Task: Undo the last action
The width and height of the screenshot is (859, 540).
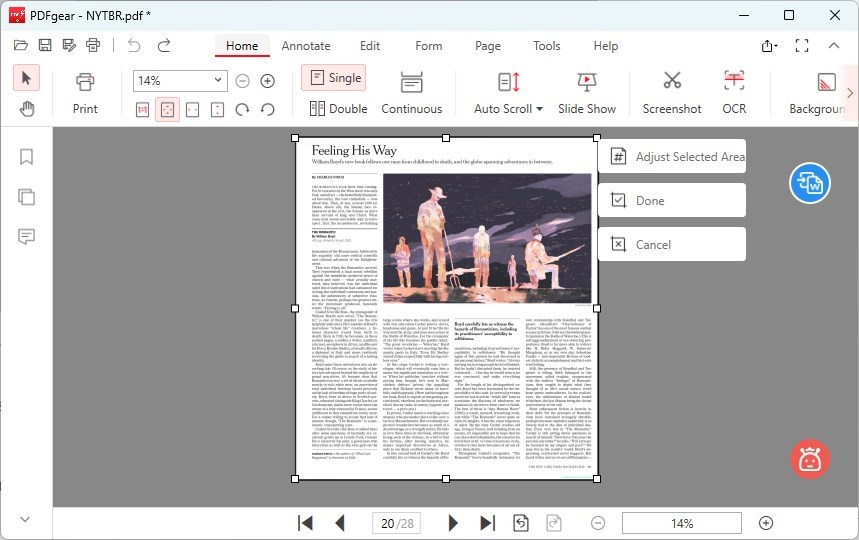Action: click(134, 45)
